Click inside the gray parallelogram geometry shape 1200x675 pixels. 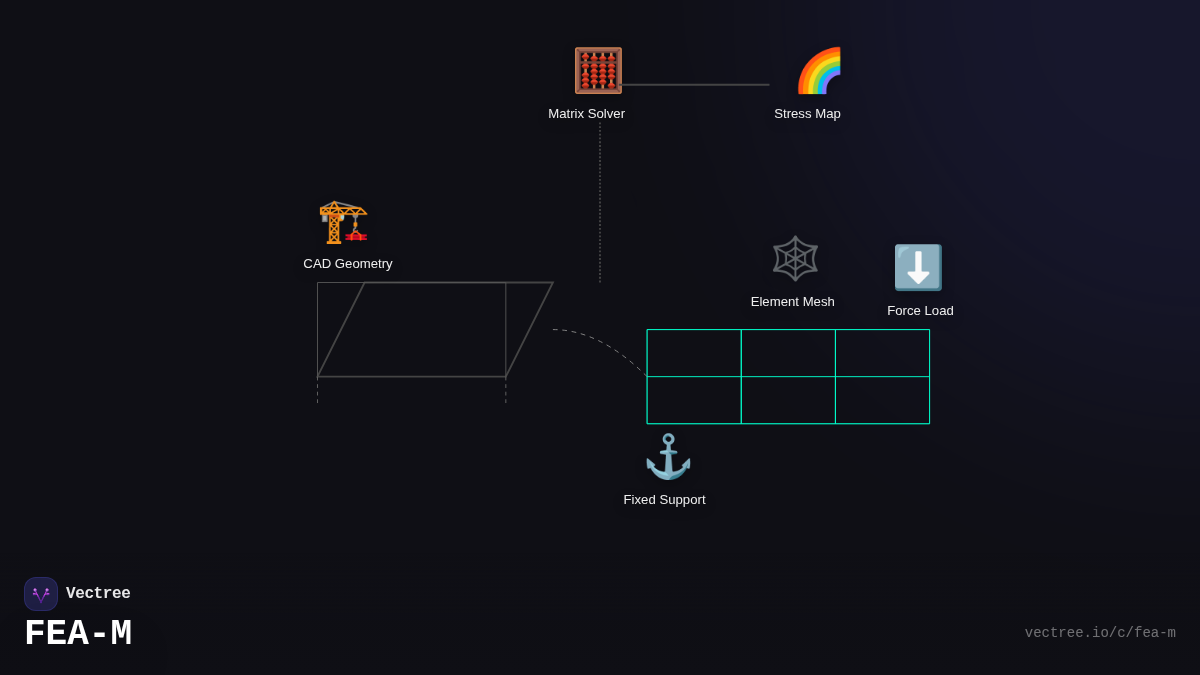tap(435, 330)
